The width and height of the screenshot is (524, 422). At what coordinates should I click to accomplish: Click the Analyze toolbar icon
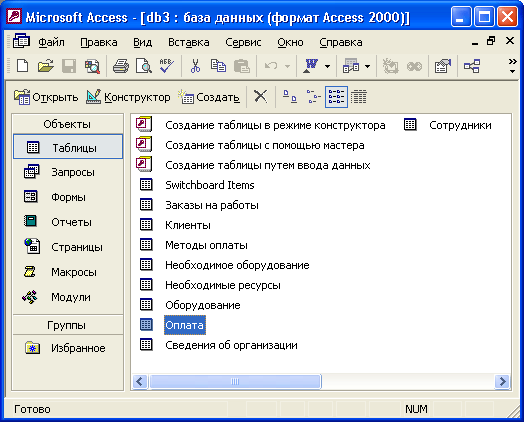tap(351, 66)
